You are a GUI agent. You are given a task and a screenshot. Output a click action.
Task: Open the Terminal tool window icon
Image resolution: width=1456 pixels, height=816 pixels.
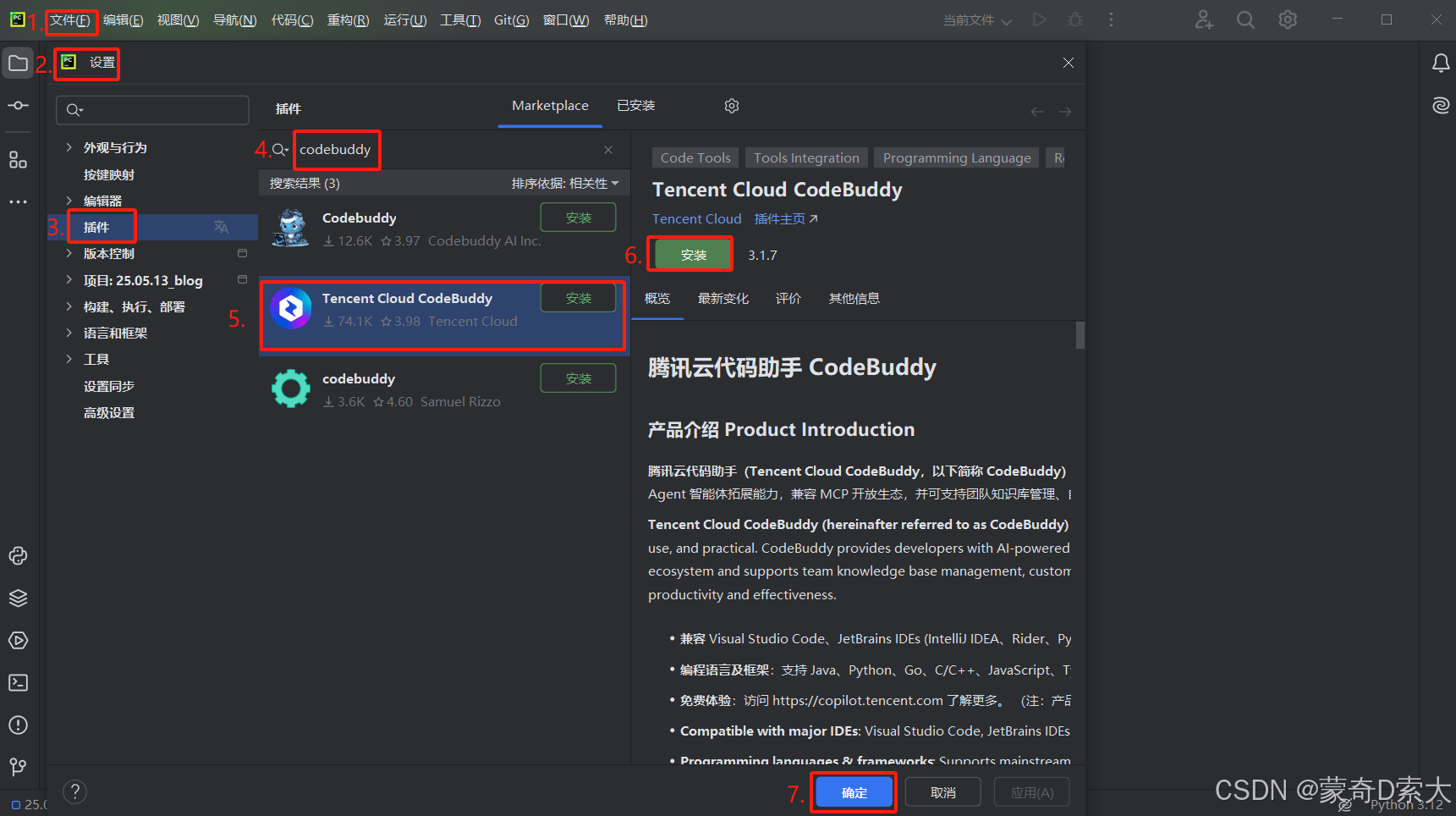[x=18, y=683]
